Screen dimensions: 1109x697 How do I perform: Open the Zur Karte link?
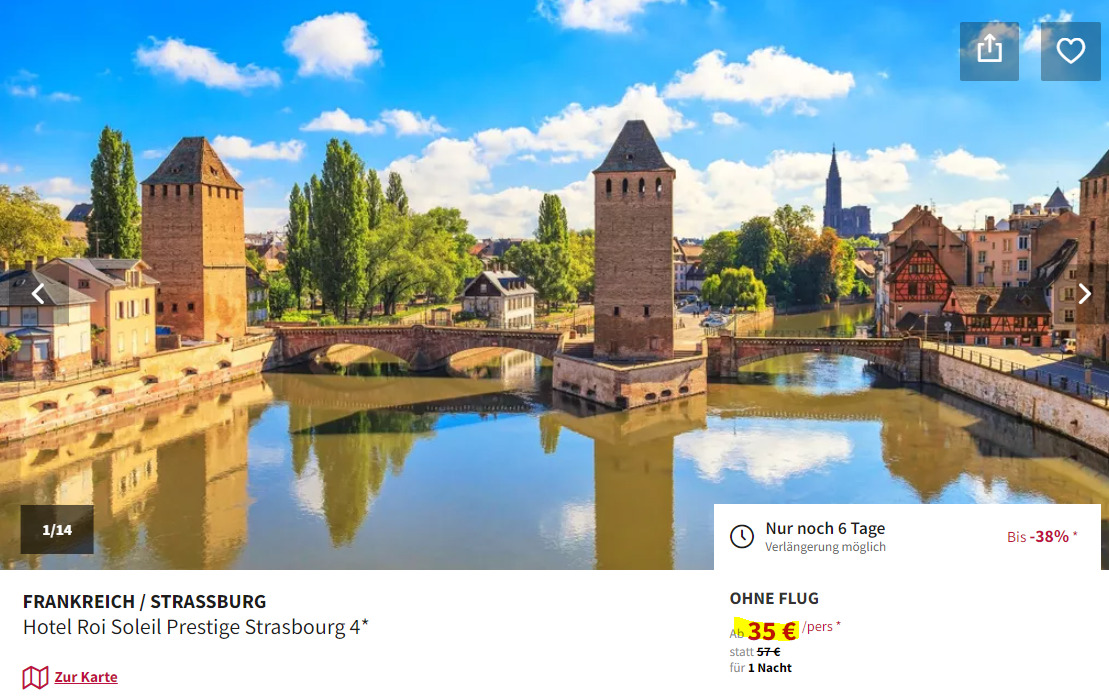[86, 677]
